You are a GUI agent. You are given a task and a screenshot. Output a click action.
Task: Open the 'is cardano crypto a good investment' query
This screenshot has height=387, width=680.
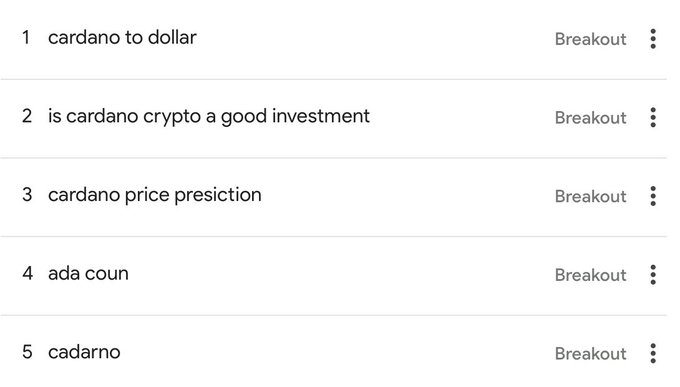pos(209,117)
